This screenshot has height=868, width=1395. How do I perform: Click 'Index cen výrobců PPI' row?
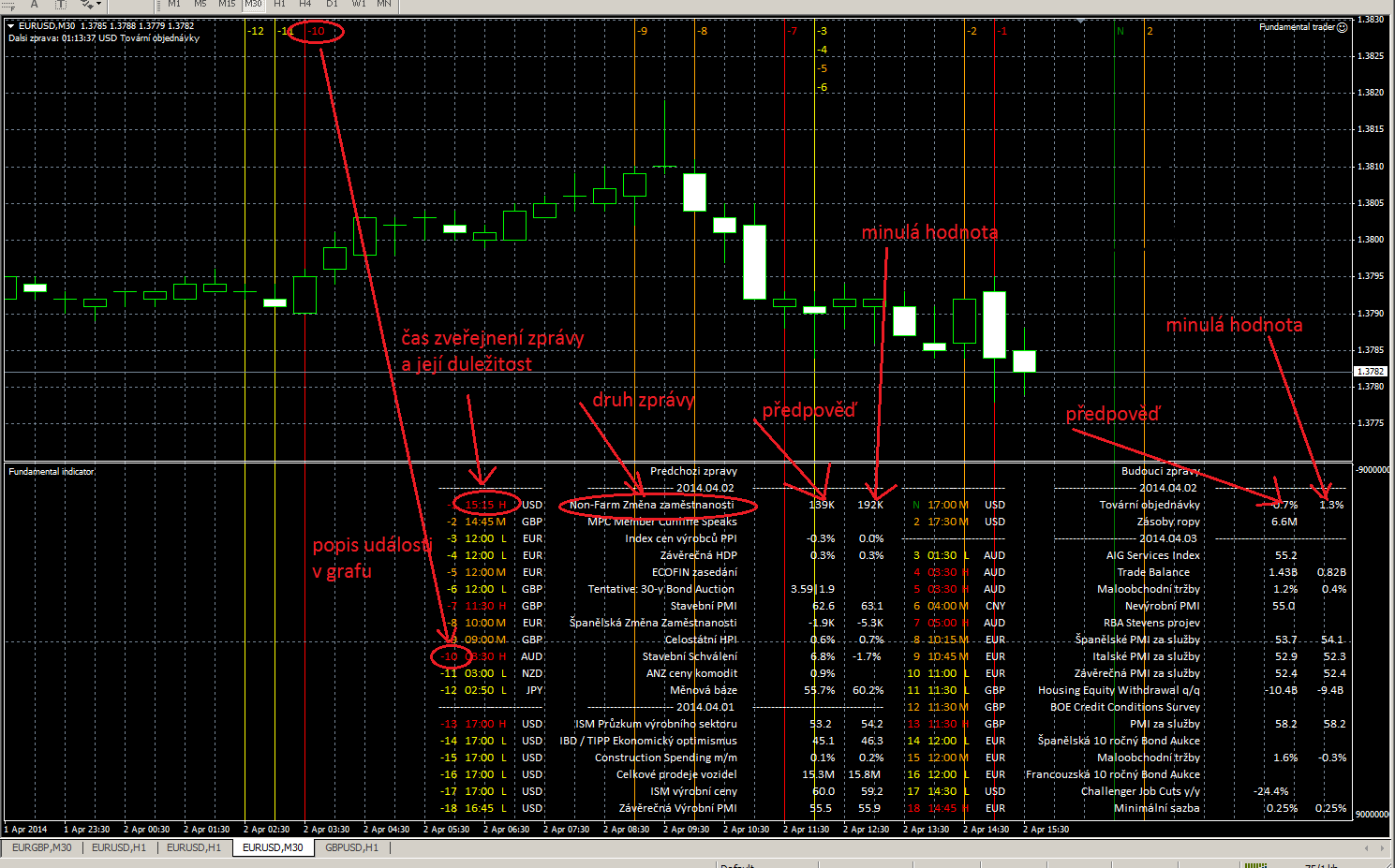pos(681,538)
